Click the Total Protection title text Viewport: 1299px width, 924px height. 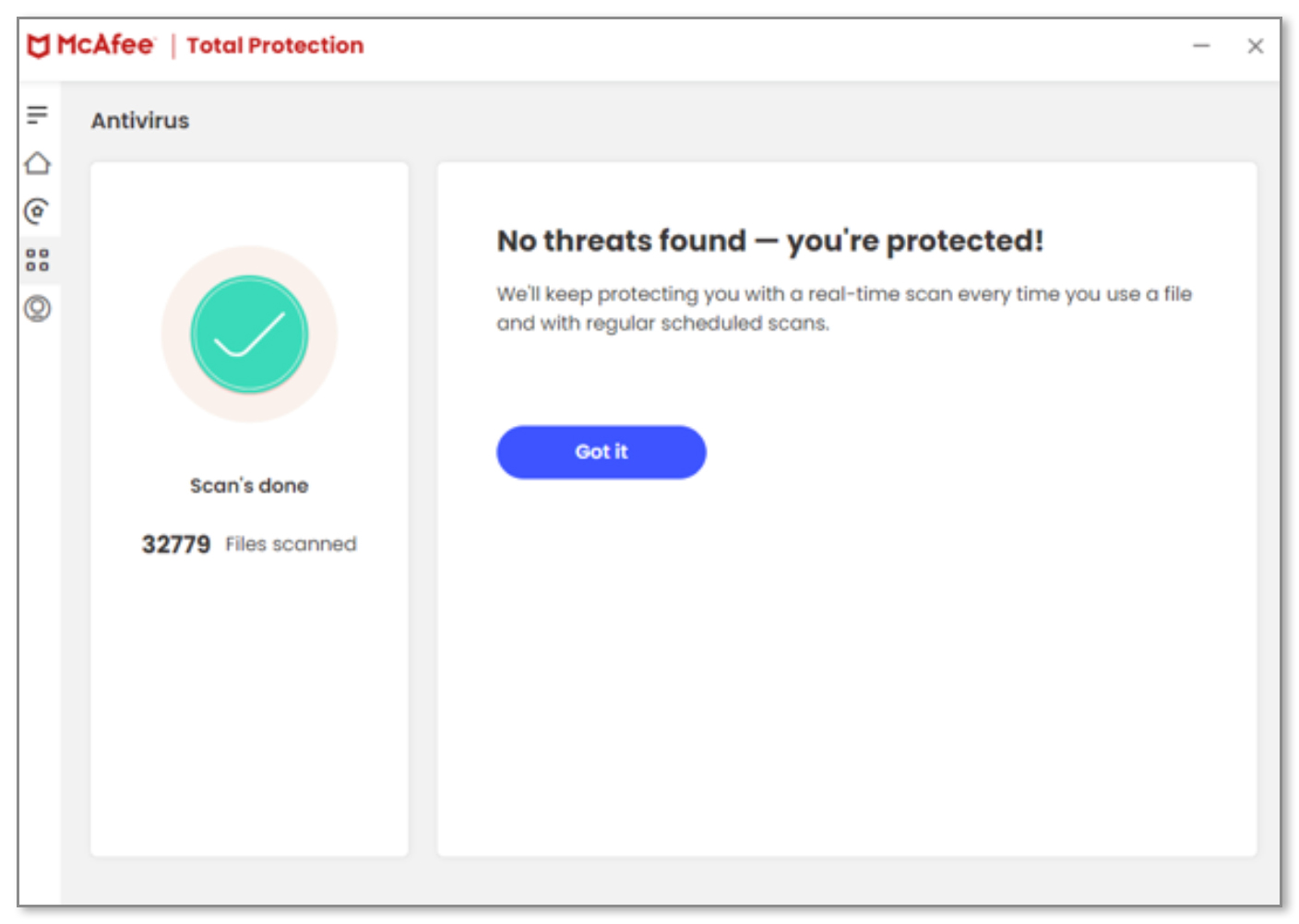pos(275,45)
